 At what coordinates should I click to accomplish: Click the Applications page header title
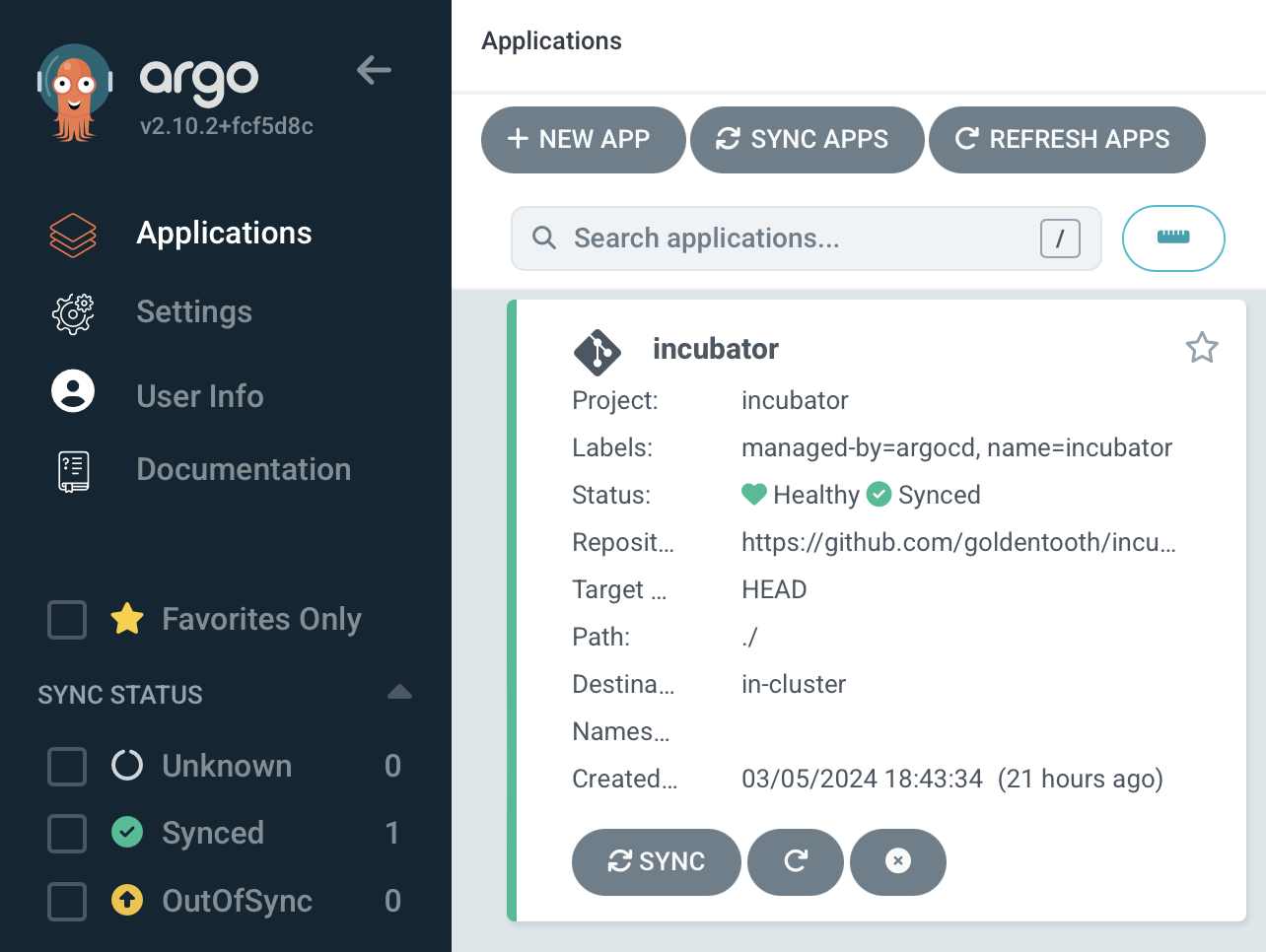[x=551, y=40]
